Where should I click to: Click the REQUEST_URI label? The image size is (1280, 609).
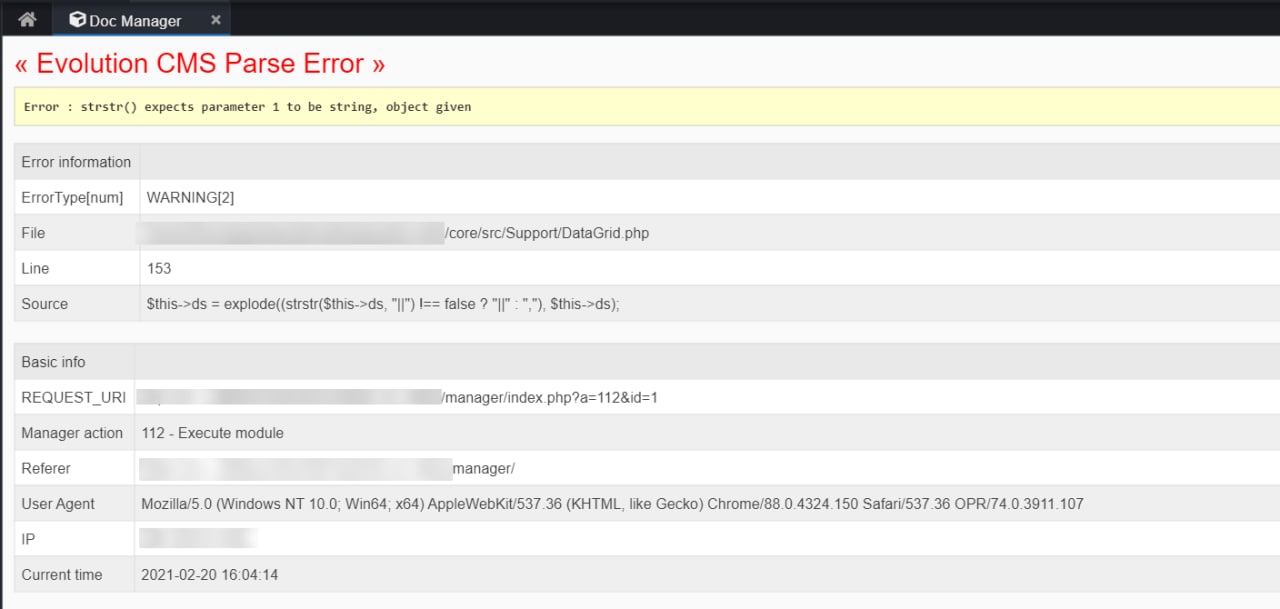click(74, 397)
